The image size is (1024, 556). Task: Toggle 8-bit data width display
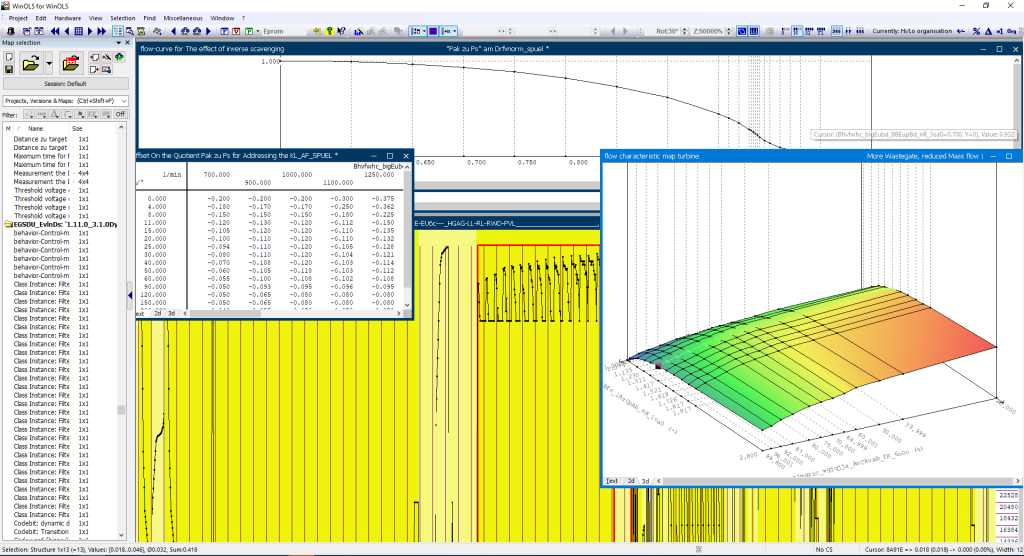(x=784, y=31)
